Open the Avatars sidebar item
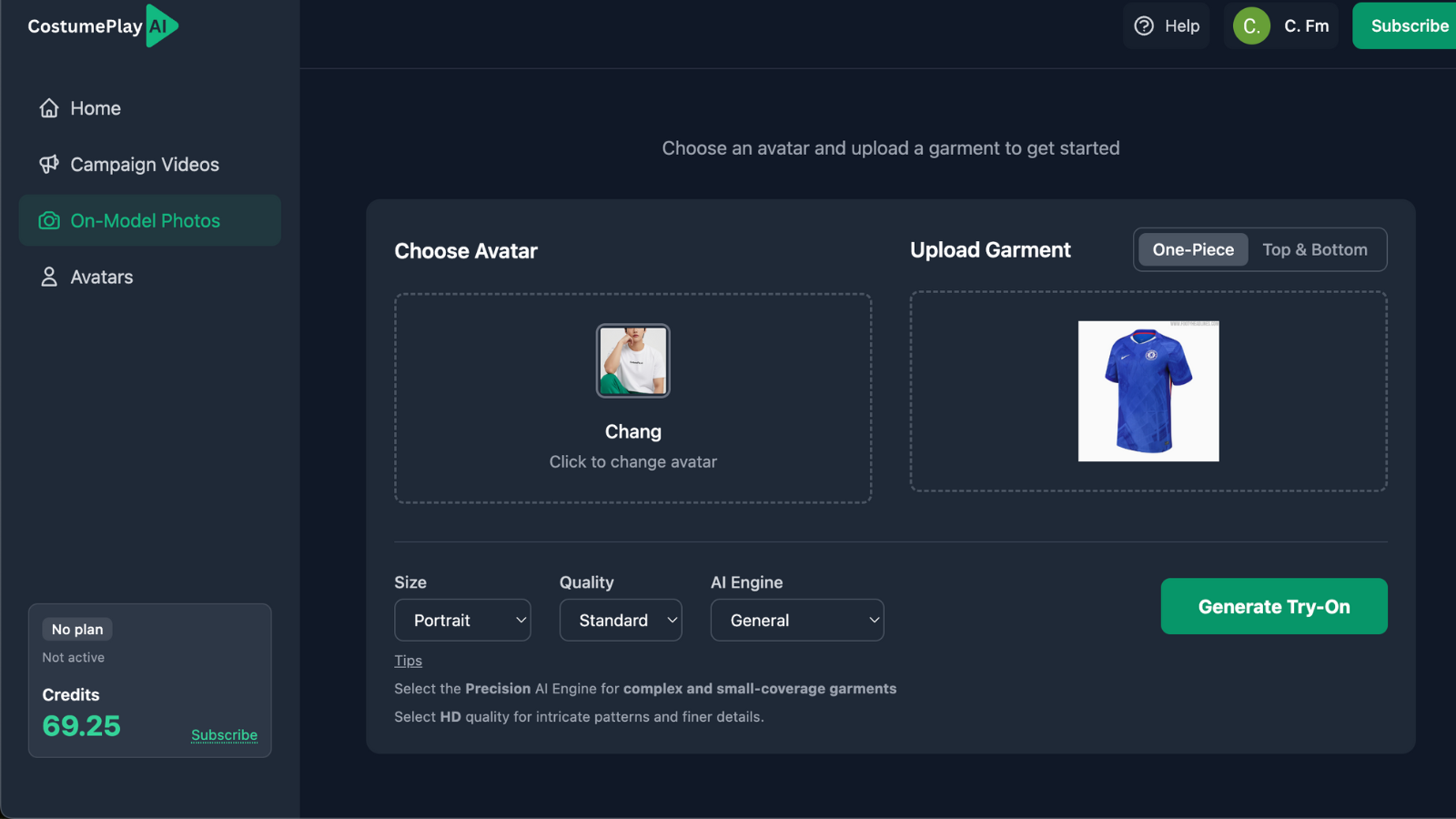 [x=101, y=278]
